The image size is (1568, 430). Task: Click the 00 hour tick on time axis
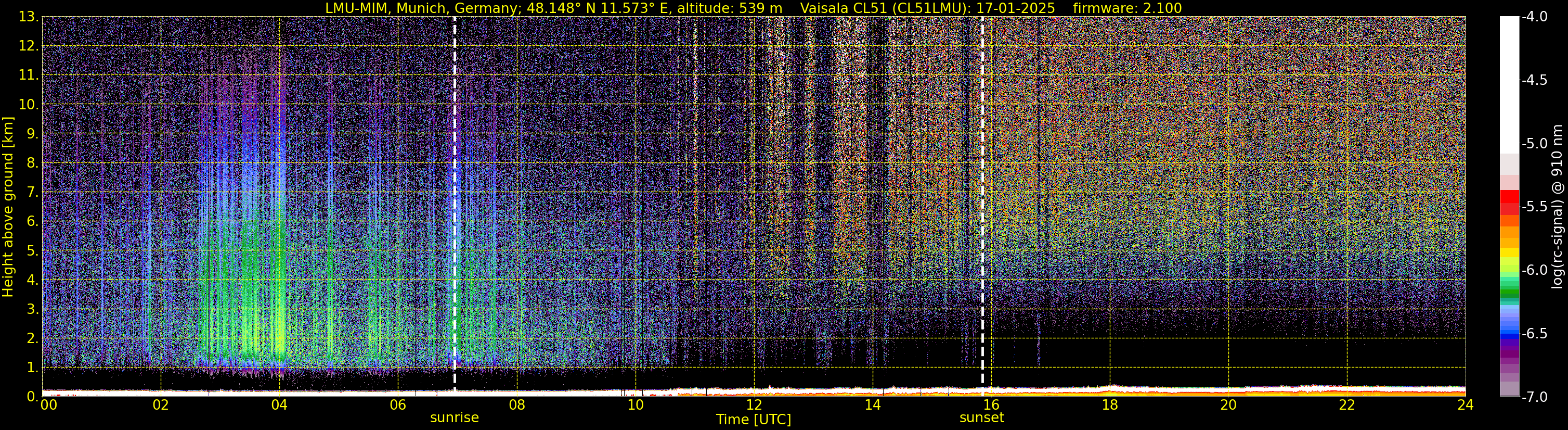click(48, 405)
